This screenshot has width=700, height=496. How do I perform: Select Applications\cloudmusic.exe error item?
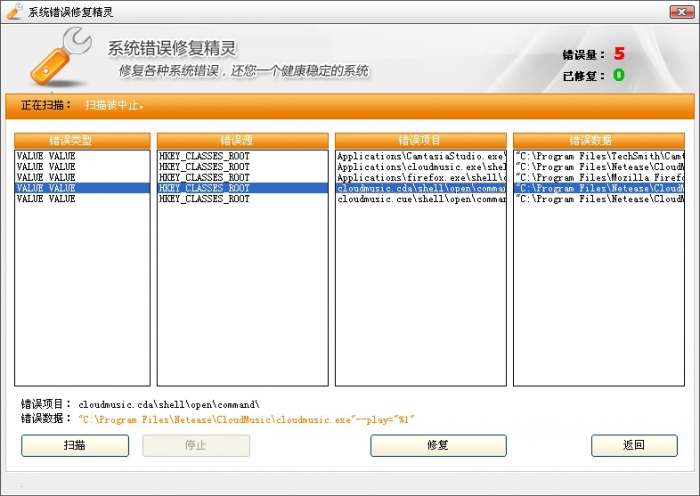[x=421, y=167]
